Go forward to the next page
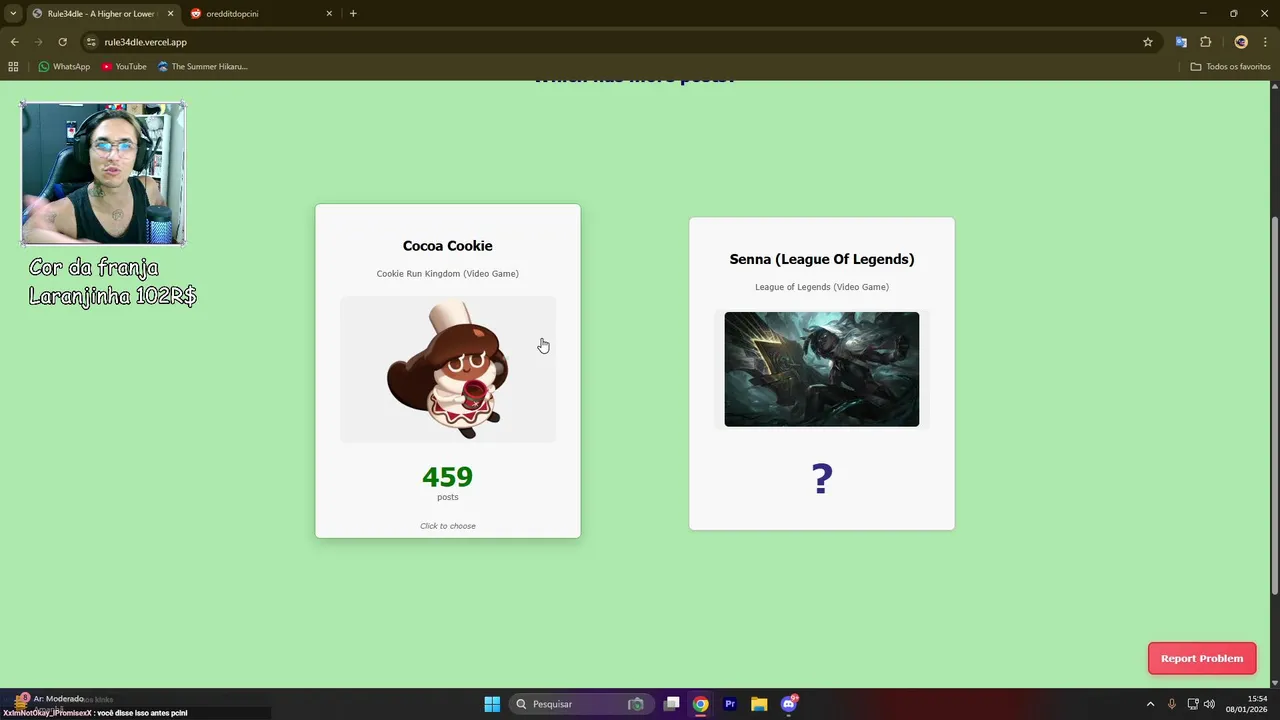 click(38, 42)
